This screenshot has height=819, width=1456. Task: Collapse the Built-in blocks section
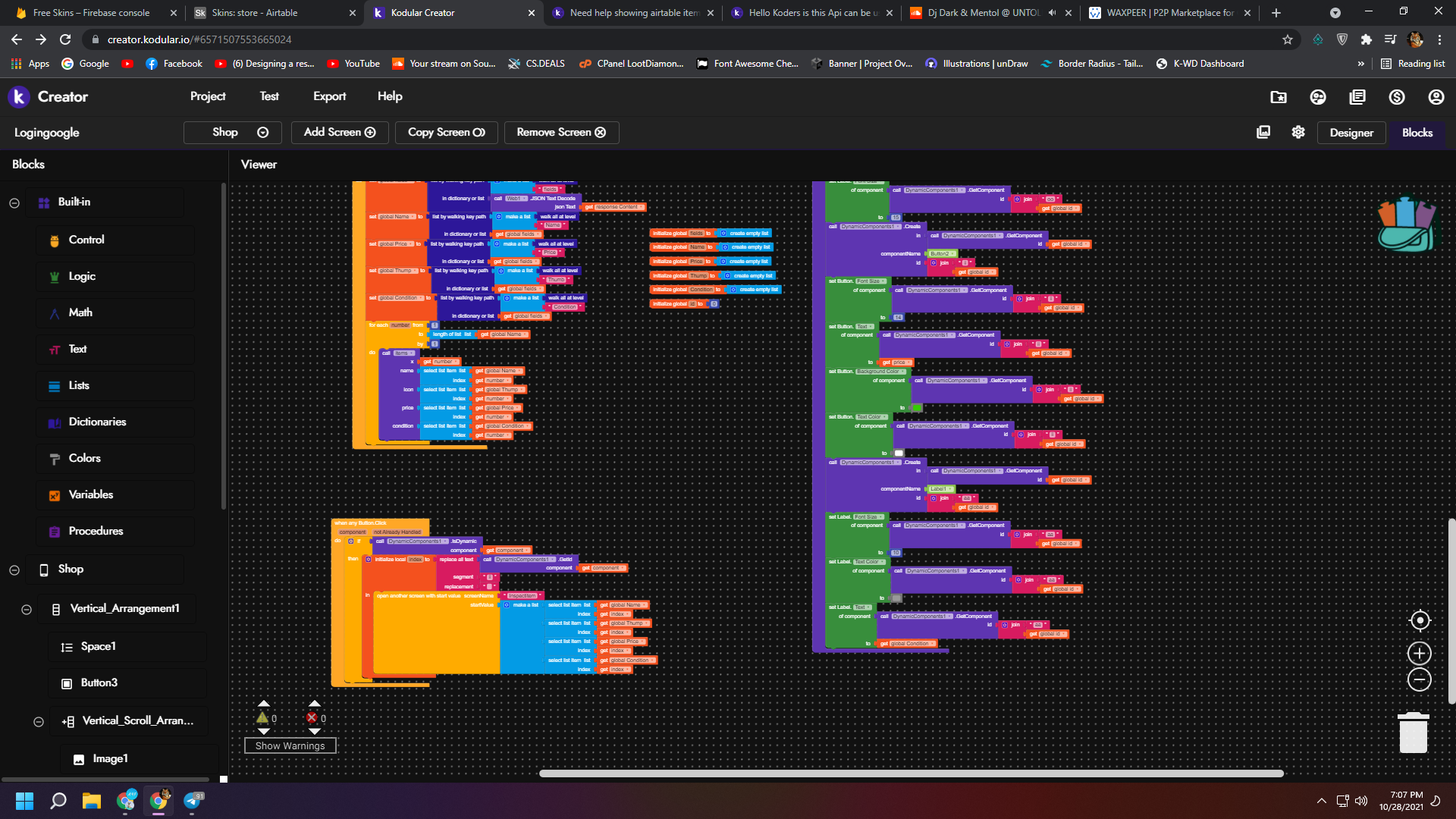[x=14, y=202]
